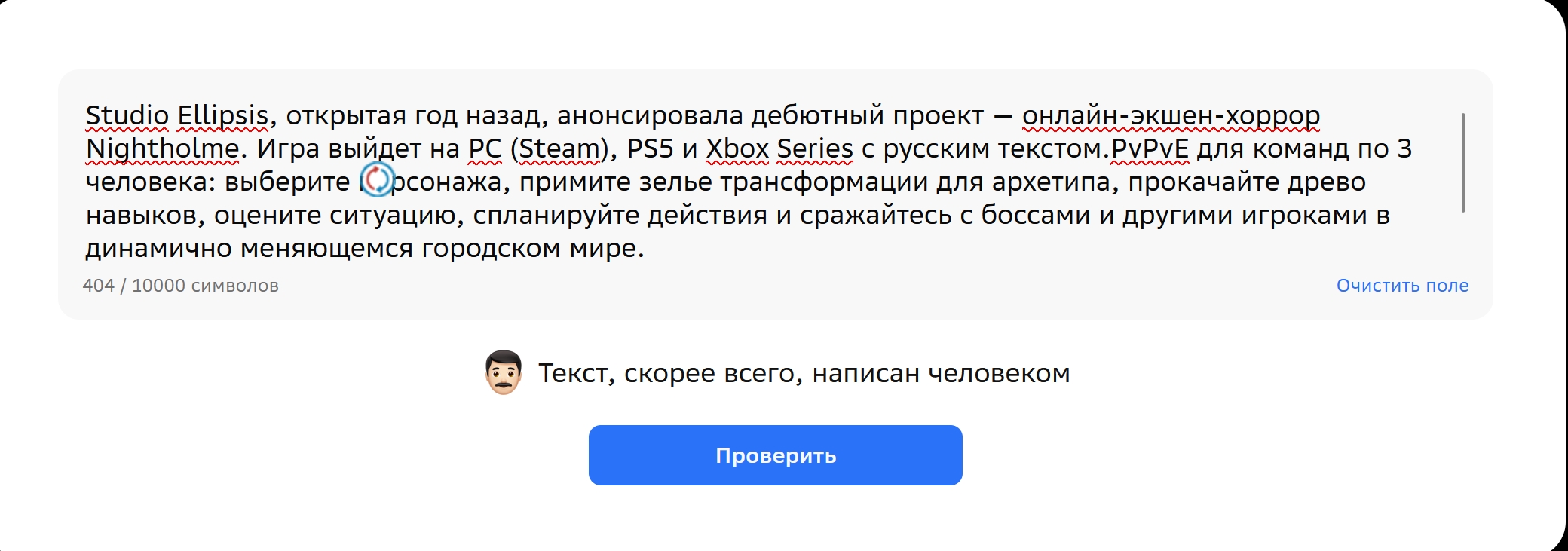Click the text field's vertical scrollbar
Screen dimensions: 1568x551
[x=1462, y=163]
